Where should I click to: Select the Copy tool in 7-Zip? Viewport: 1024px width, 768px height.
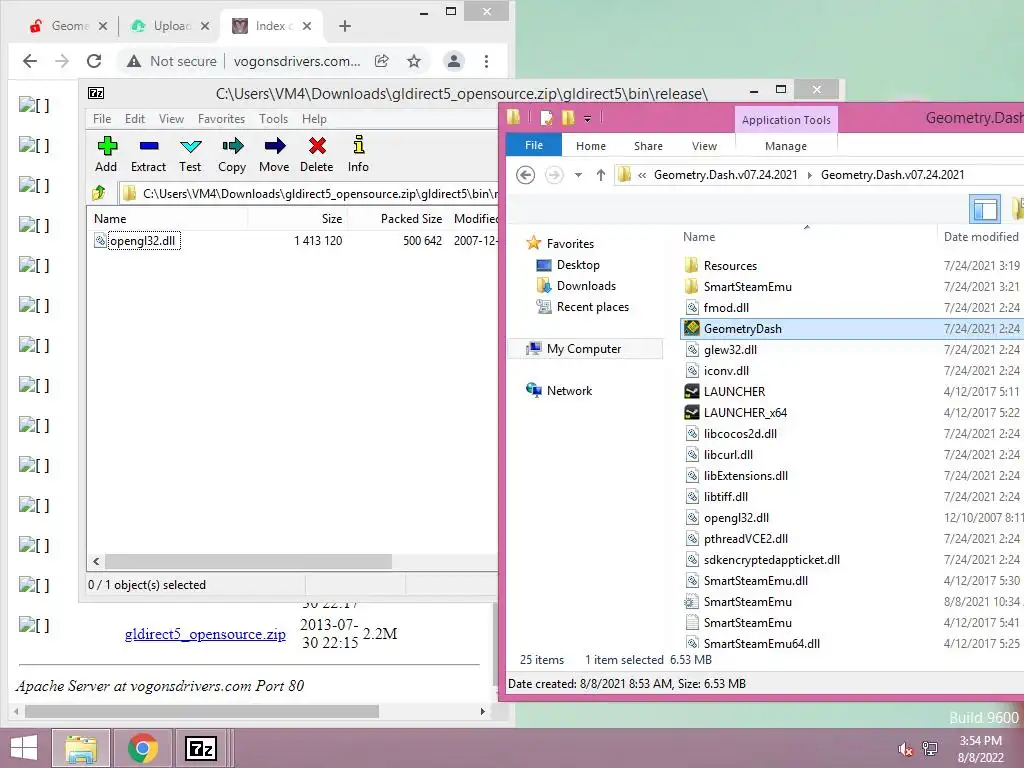coord(232,154)
